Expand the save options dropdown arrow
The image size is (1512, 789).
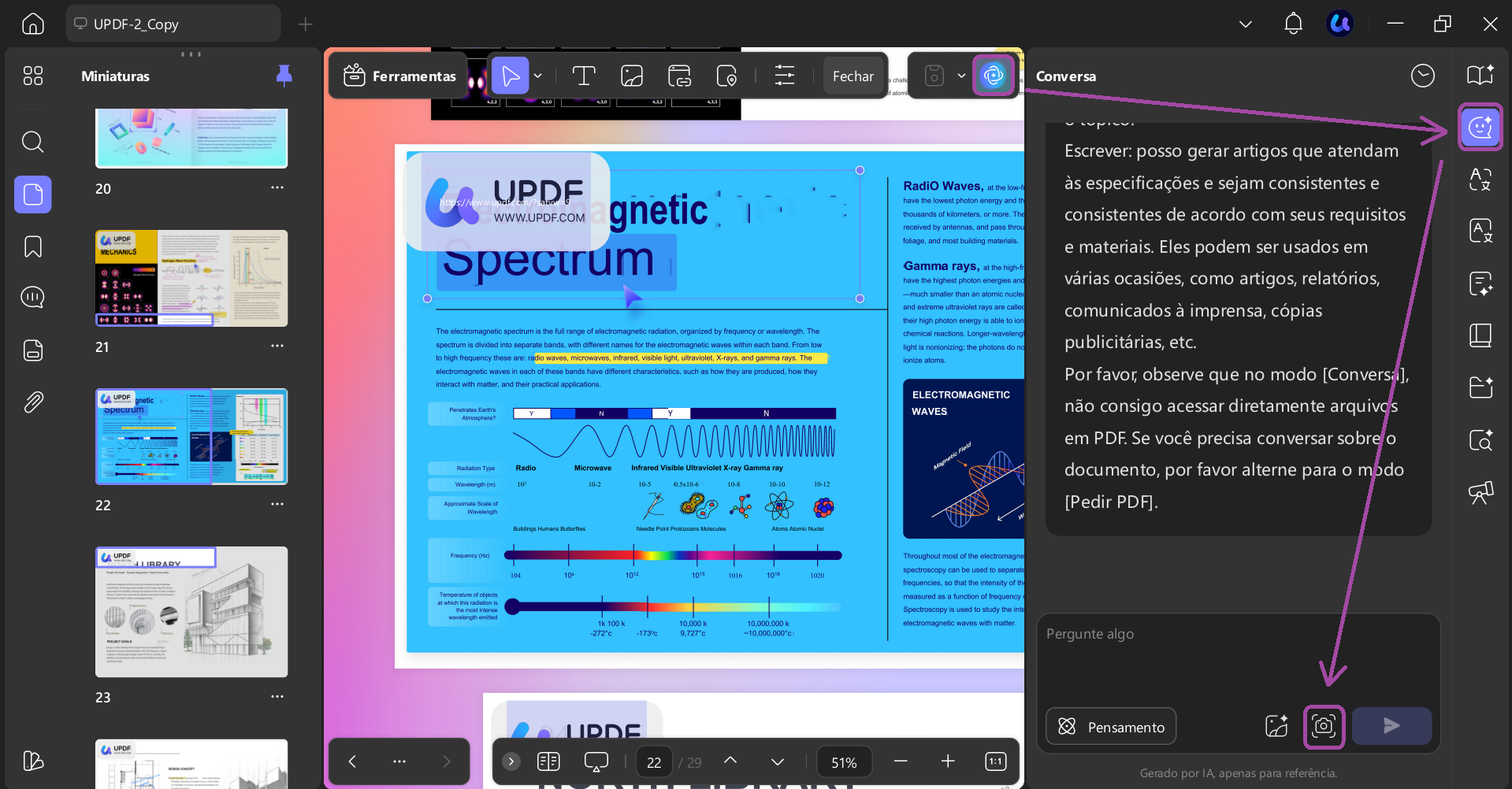click(x=961, y=76)
